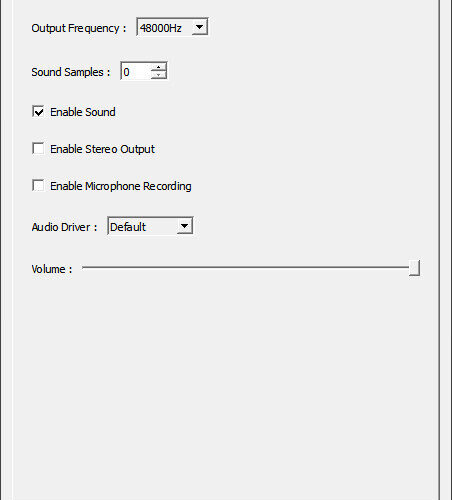Viewport: 452px width, 500px height.
Task: Focus the Sound Samples value field
Action: (136, 71)
